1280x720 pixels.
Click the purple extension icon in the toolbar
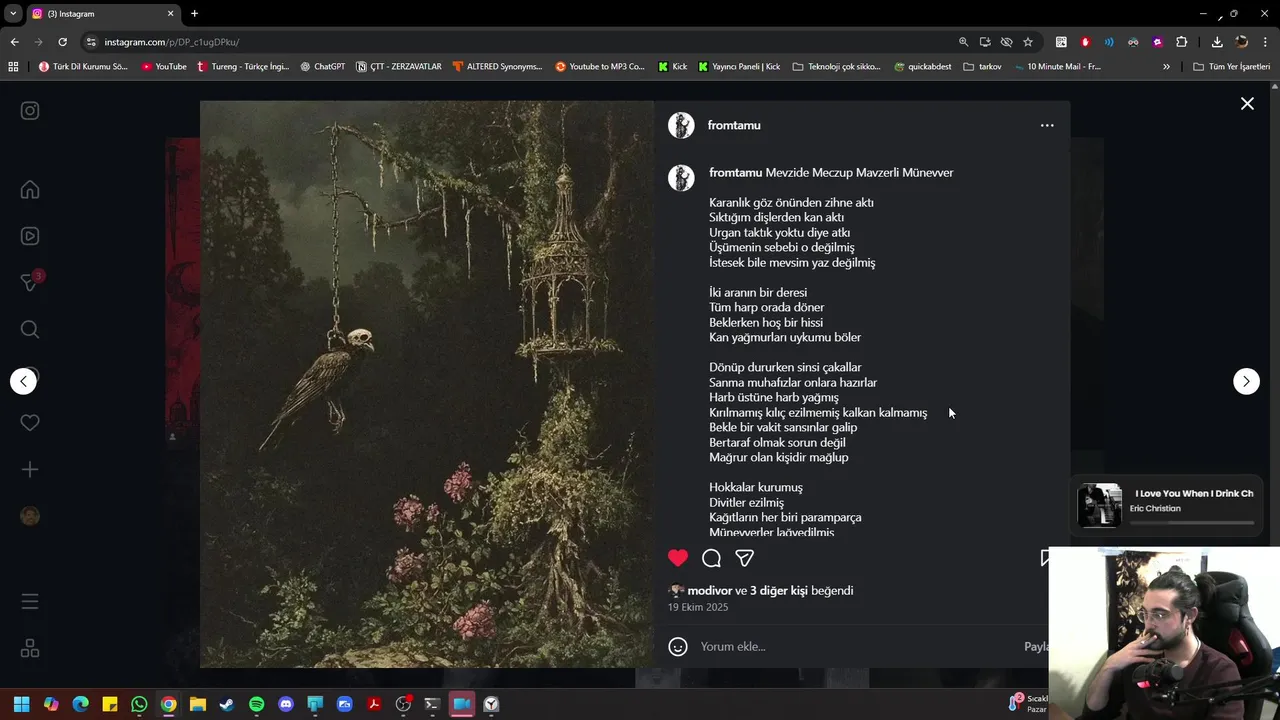pyautogui.click(x=1158, y=42)
